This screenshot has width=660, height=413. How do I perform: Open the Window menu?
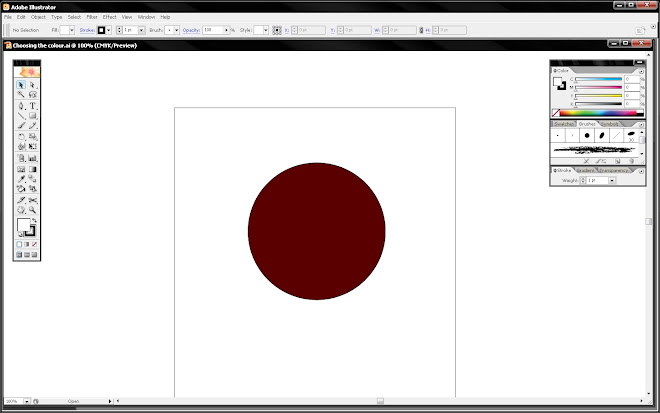[x=146, y=17]
